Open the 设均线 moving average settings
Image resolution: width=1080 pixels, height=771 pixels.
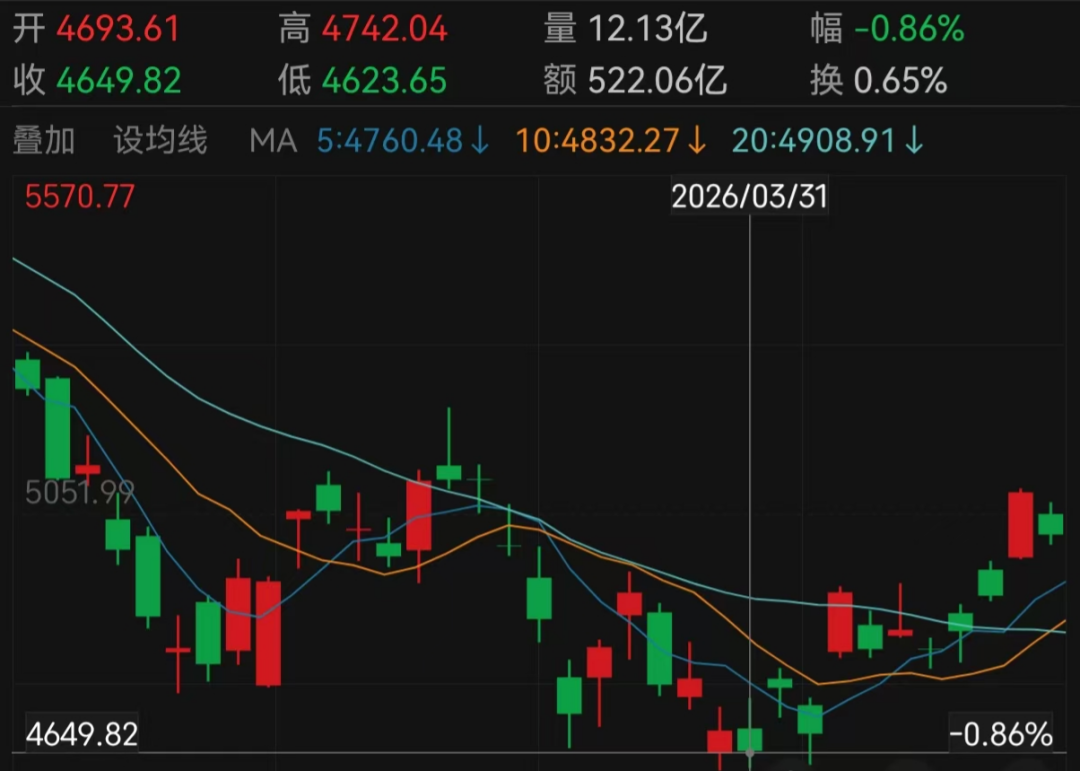159,142
